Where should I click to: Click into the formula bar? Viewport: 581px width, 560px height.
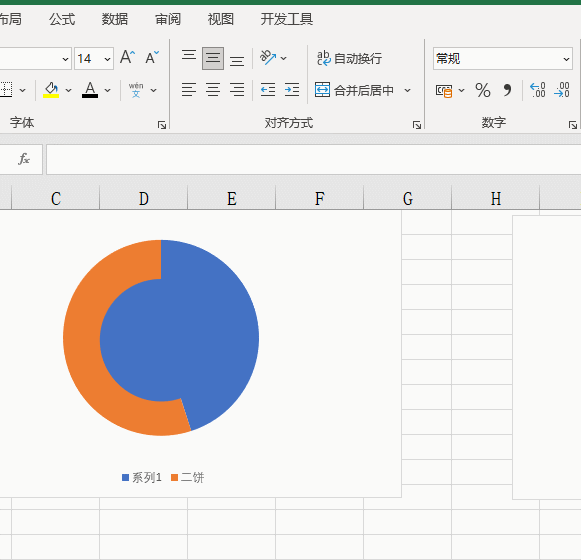[313, 159]
